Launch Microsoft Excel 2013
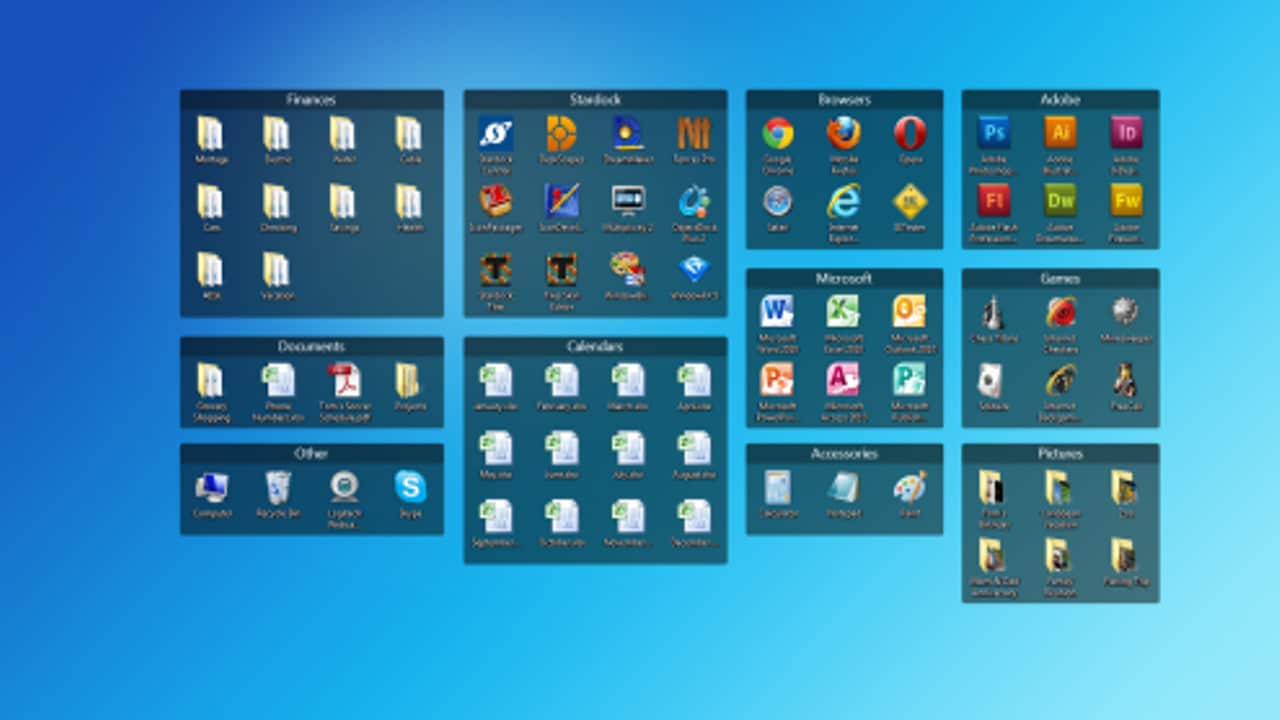This screenshot has height=720, width=1280. 843,312
